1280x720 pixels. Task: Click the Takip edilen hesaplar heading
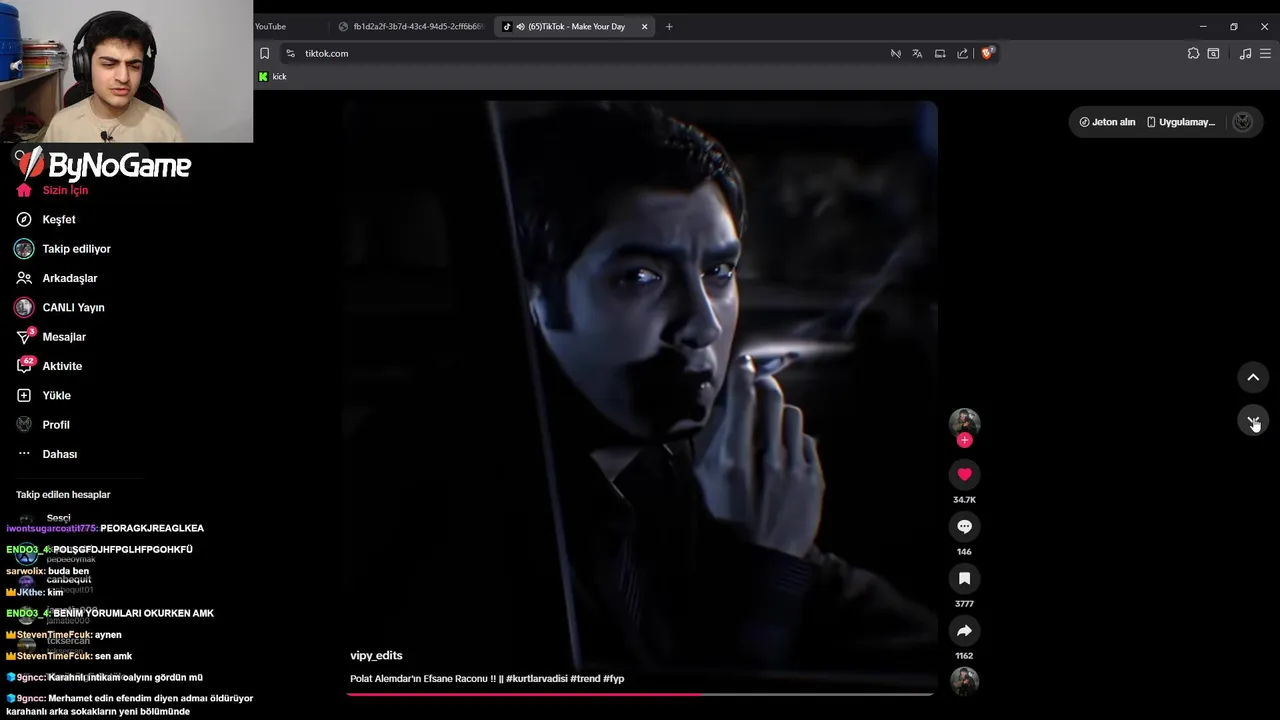(x=63, y=495)
